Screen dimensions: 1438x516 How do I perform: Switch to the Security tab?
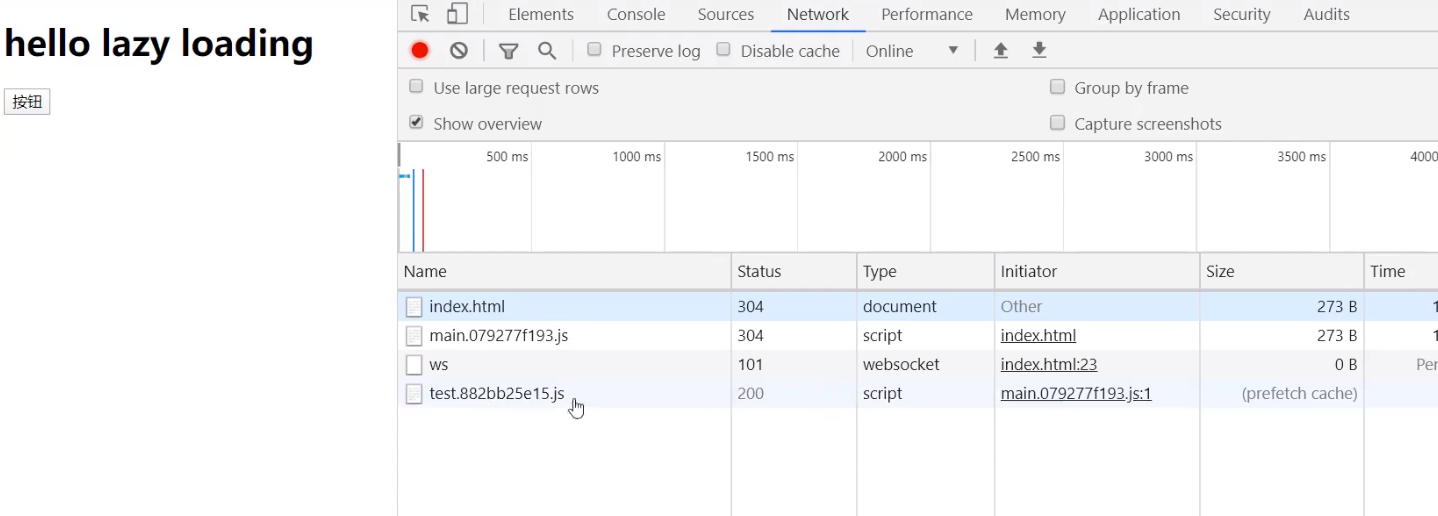pyautogui.click(x=1242, y=14)
